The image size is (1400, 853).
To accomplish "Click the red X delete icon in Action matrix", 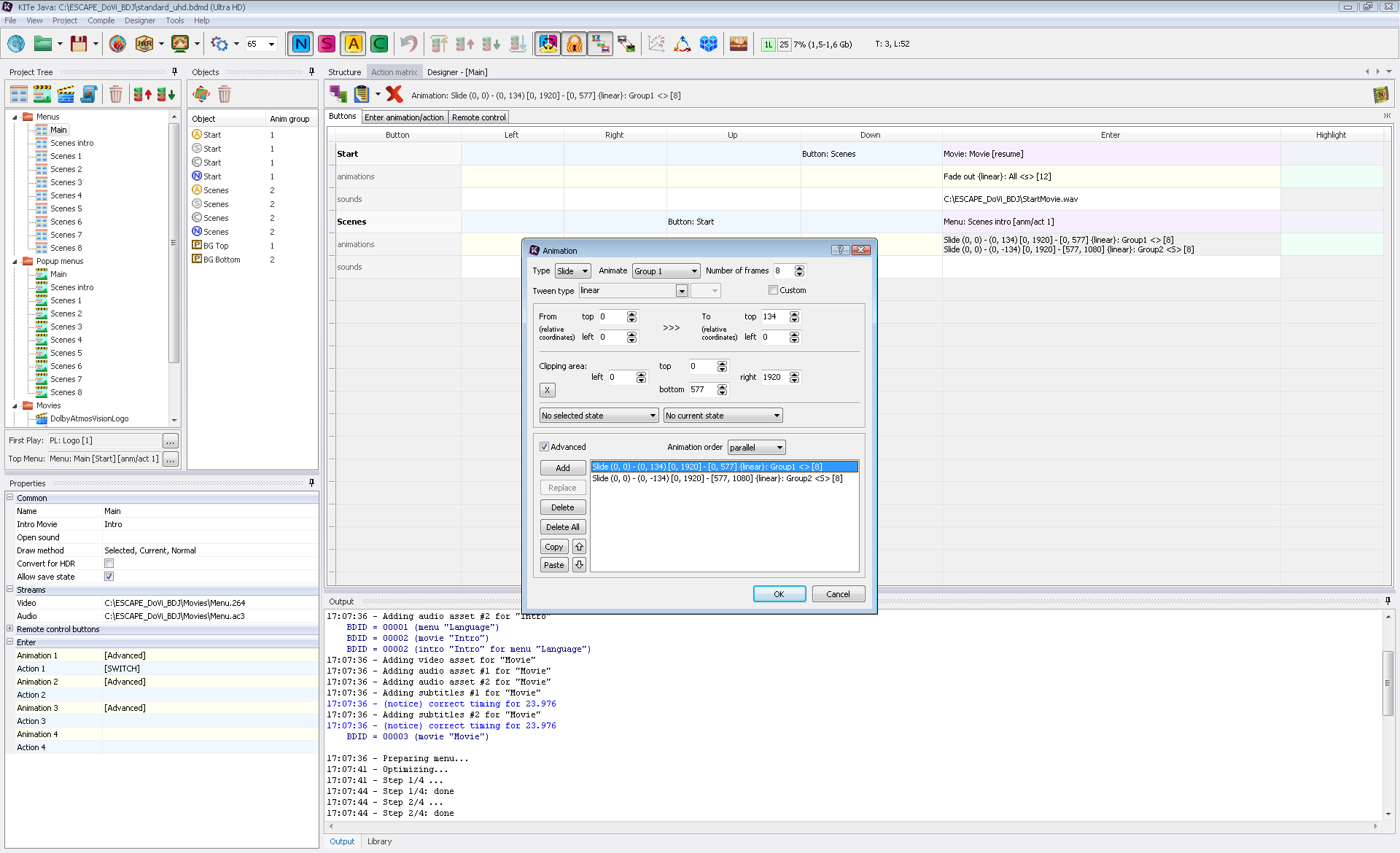I will click(x=394, y=94).
